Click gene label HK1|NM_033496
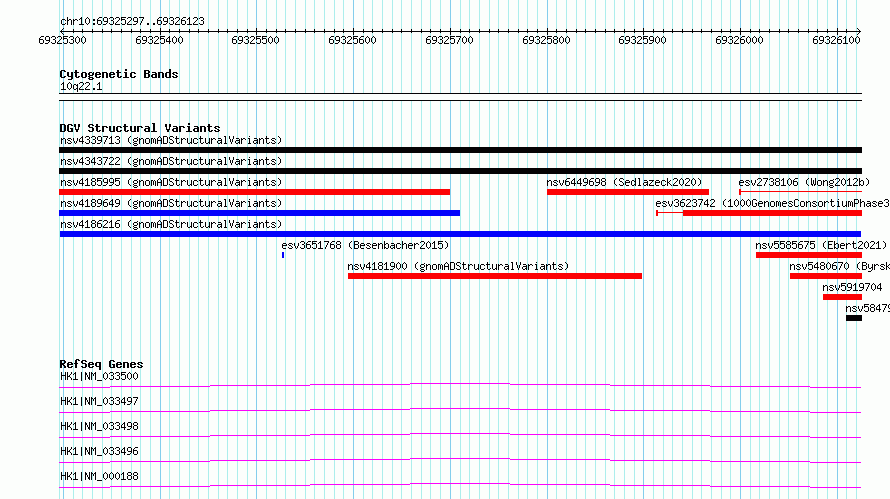The width and height of the screenshot is (890, 499). click(x=99, y=451)
